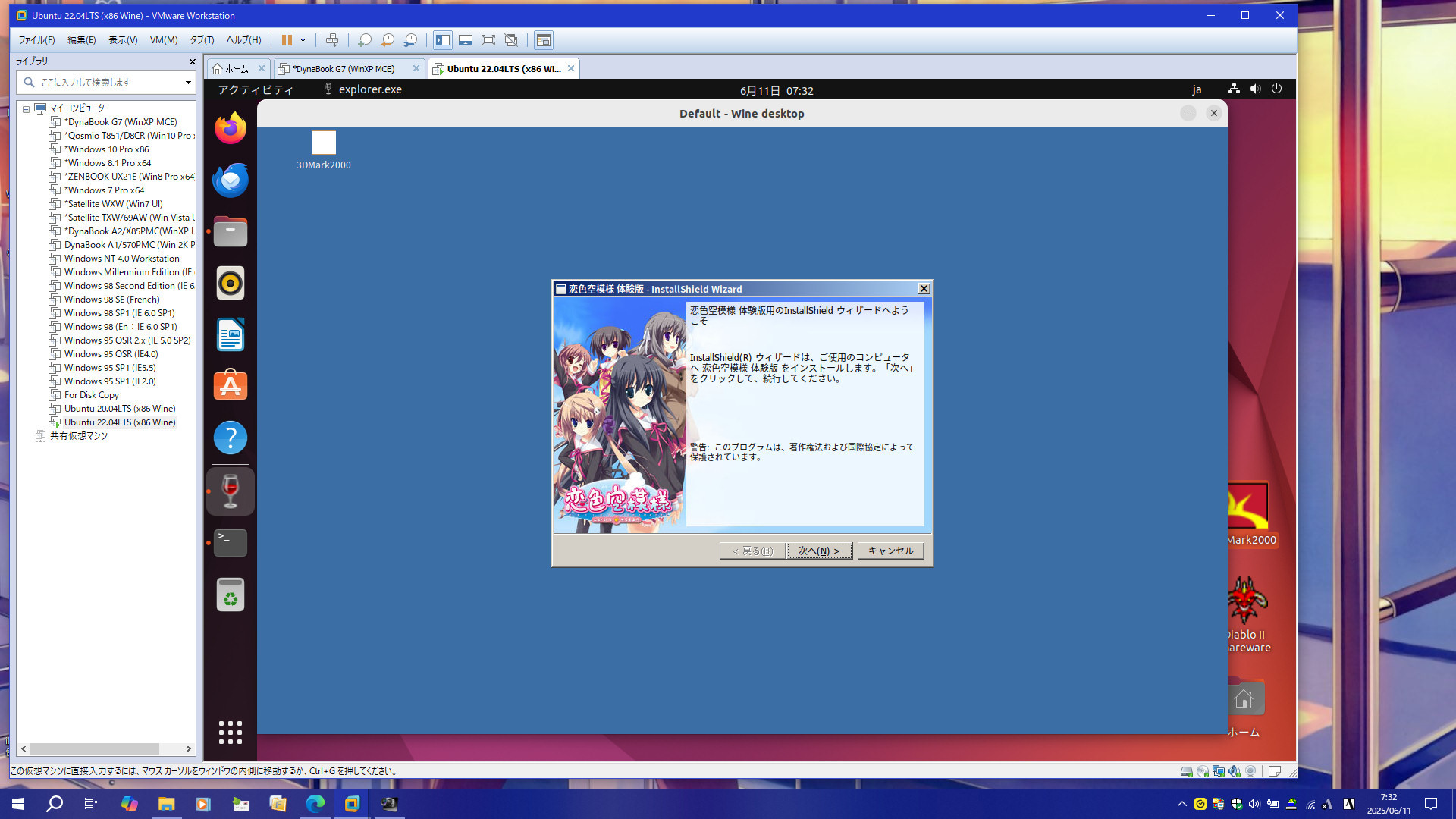Open Microsoft Edge from Windows taskbar
Screen dimensions: 1456x819
pos(315,804)
